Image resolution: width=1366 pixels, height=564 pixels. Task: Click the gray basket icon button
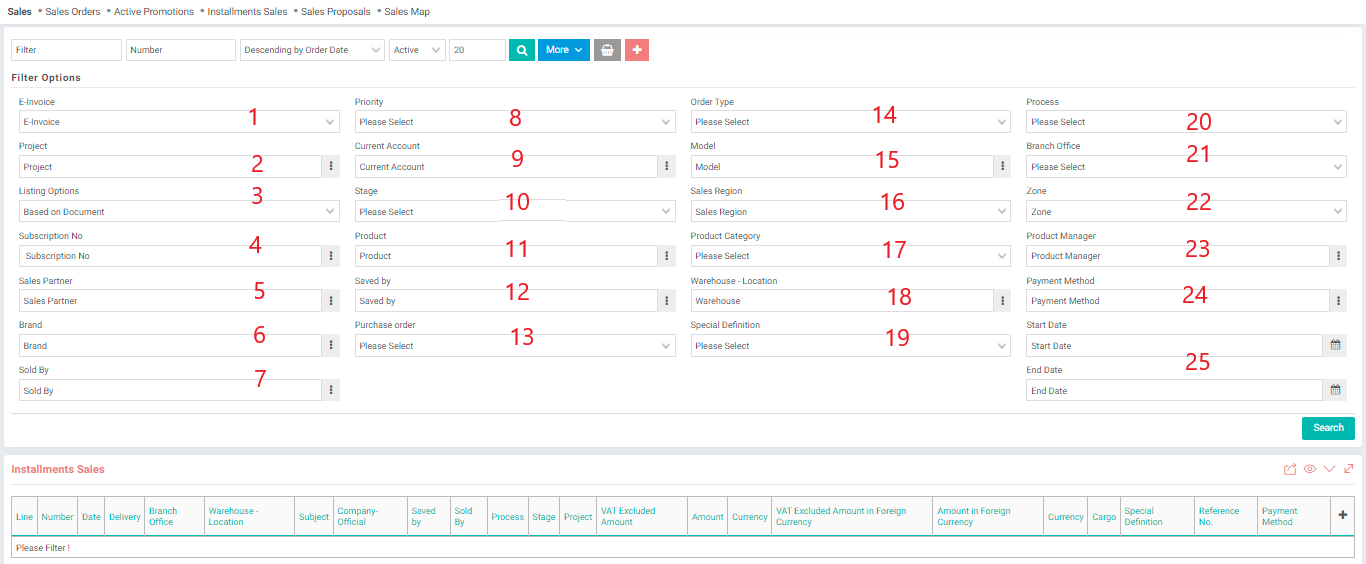click(x=607, y=50)
